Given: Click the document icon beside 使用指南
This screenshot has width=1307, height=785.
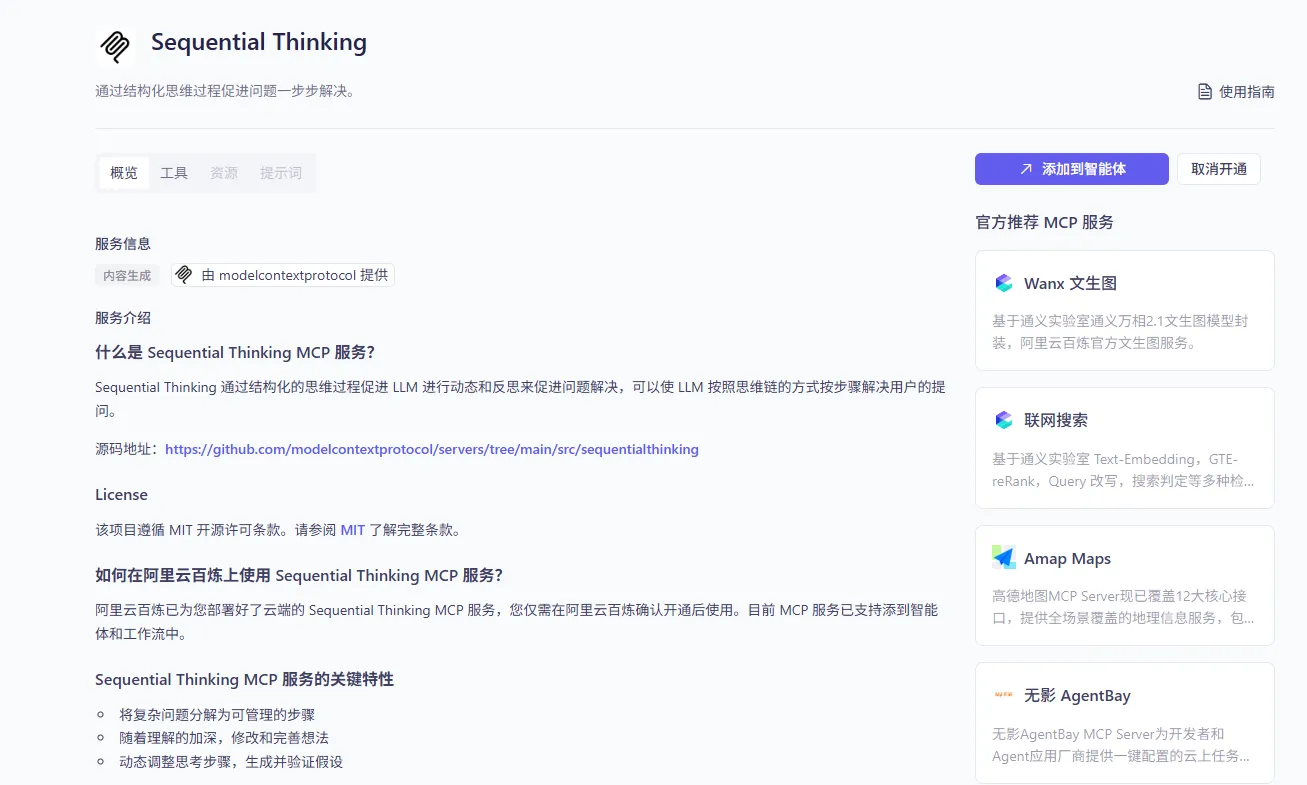Looking at the screenshot, I should click(x=1205, y=92).
